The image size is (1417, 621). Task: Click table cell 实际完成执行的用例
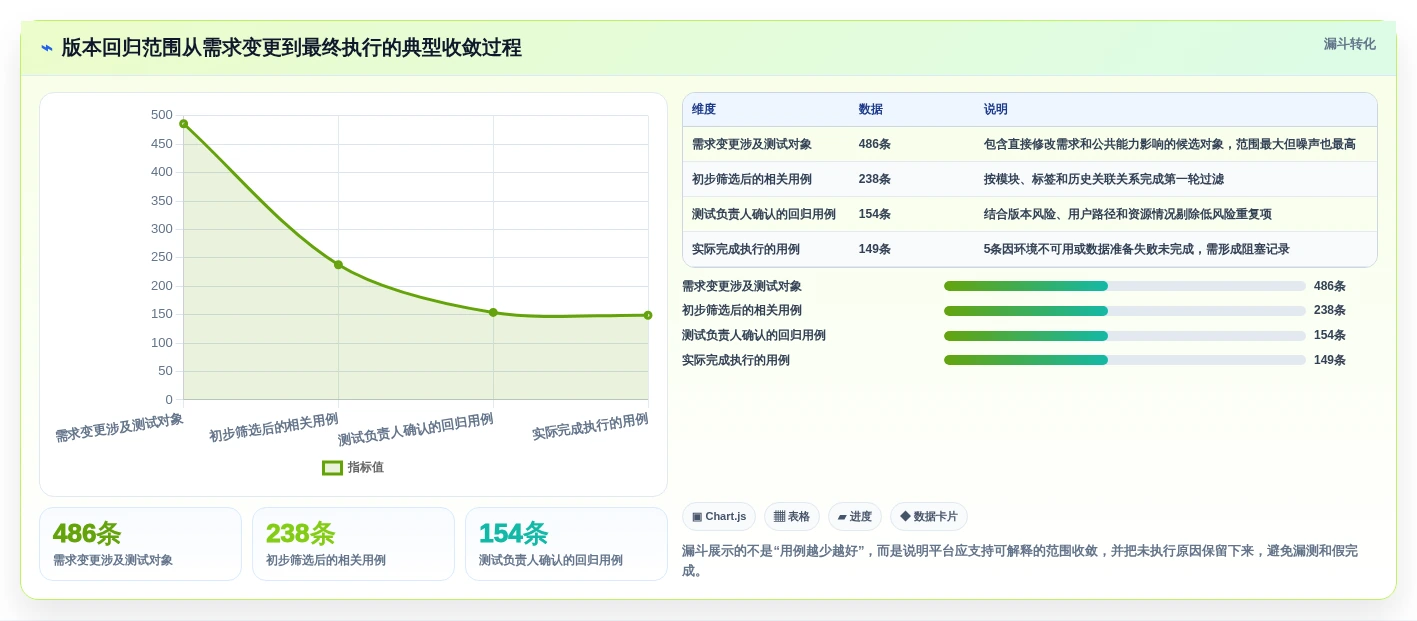746,249
